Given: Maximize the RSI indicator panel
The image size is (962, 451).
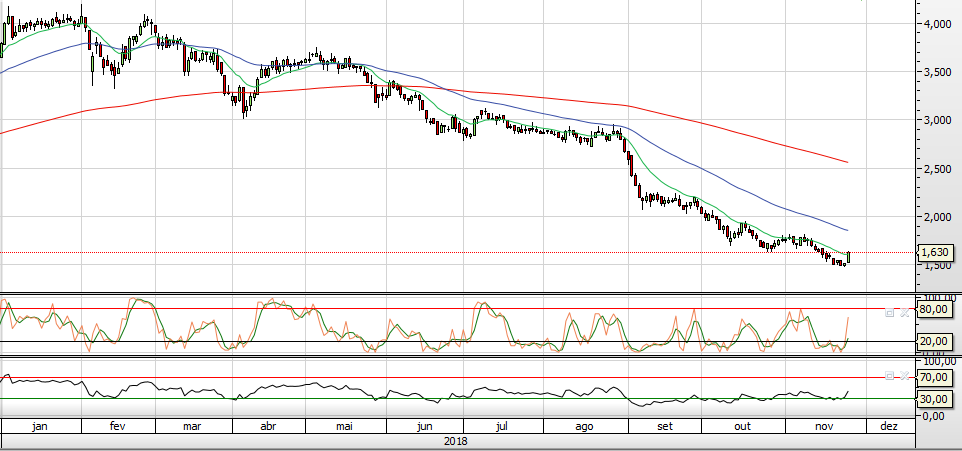Looking at the screenshot, I should point(889,376).
